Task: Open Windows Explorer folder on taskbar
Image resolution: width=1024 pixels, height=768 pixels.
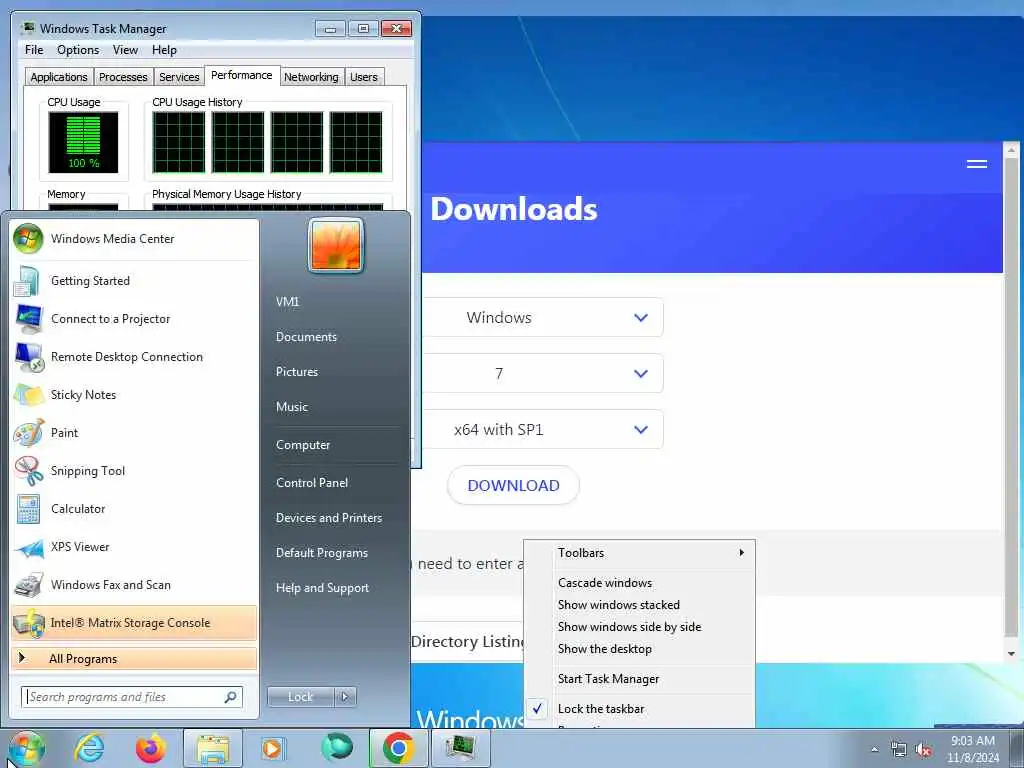Action: [x=213, y=748]
